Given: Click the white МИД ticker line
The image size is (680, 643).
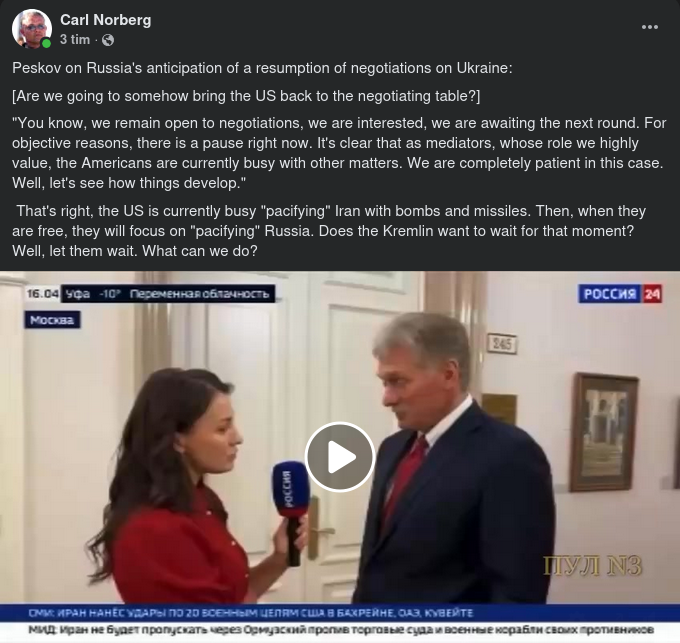Looking at the screenshot, I should pyautogui.click(x=341, y=629).
